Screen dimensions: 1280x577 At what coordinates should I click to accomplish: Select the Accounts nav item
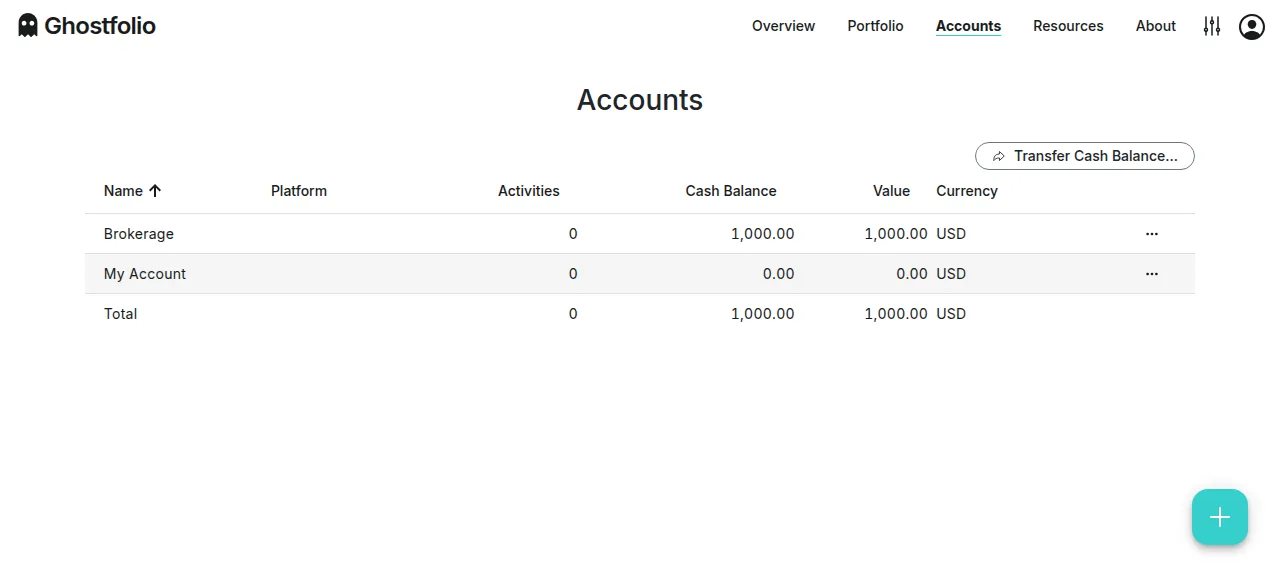click(x=968, y=26)
